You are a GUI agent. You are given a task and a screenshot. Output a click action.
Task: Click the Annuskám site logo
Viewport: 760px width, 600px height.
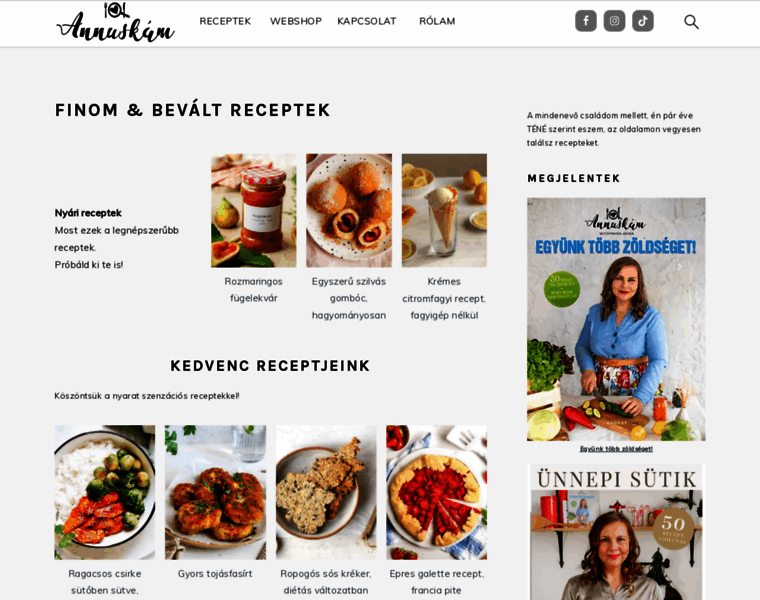[115, 22]
